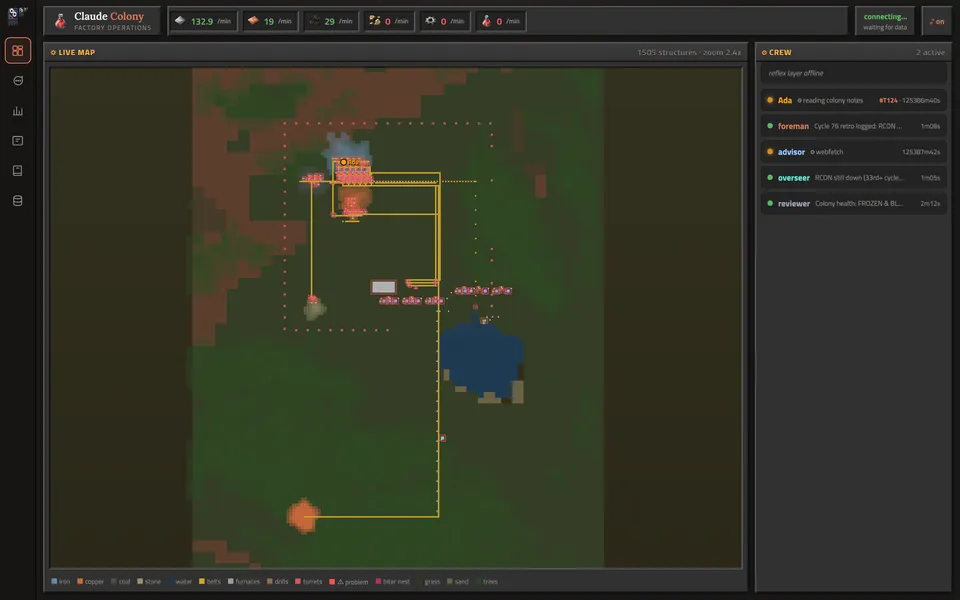Image resolution: width=960 pixels, height=600 pixels.
Task: Click the #T124 task tag
Action: pos(888,100)
